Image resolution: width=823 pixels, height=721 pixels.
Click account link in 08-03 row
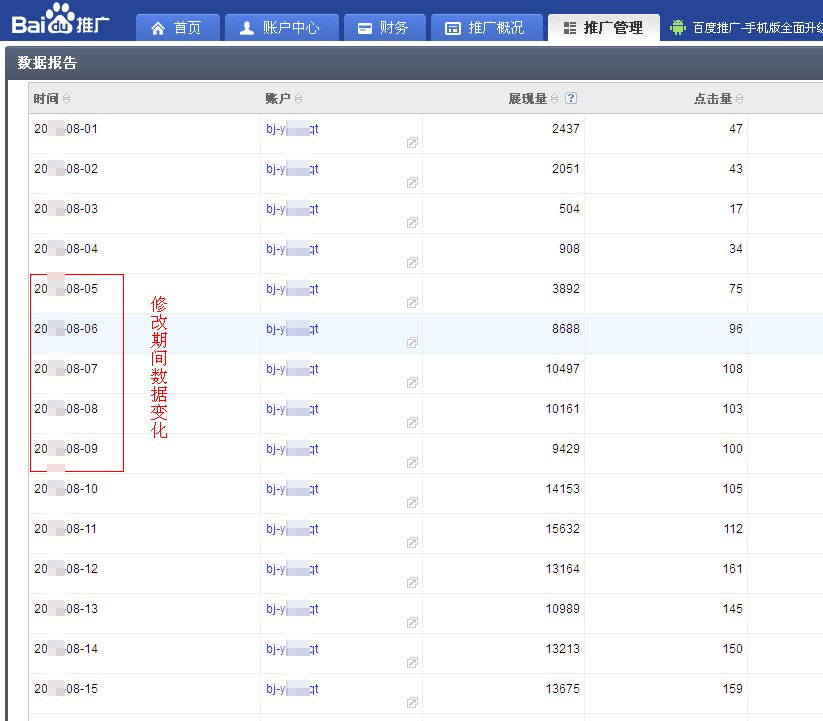pyautogui.click(x=292, y=209)
